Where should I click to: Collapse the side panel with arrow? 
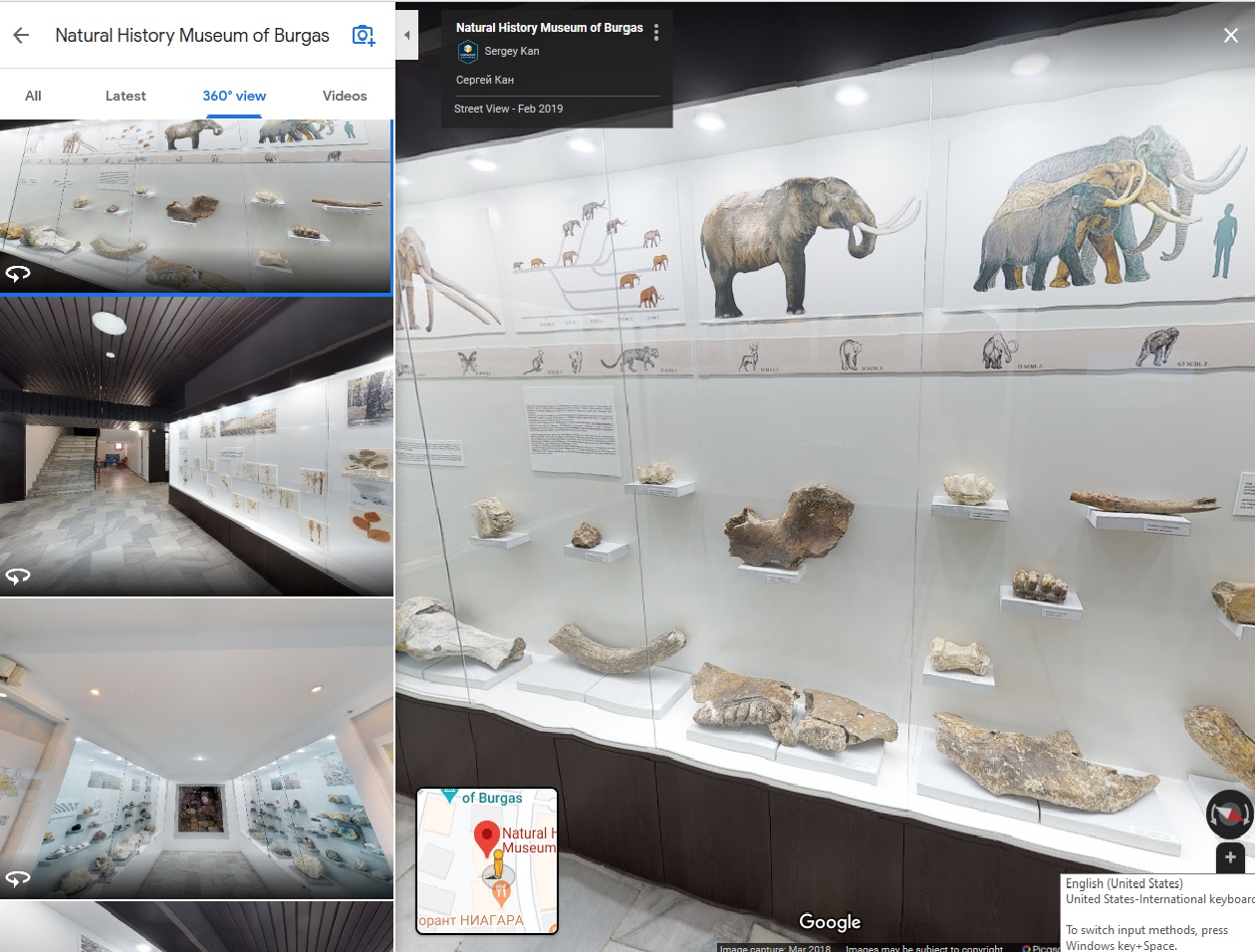pyautogui.click(x=406, y=36)
